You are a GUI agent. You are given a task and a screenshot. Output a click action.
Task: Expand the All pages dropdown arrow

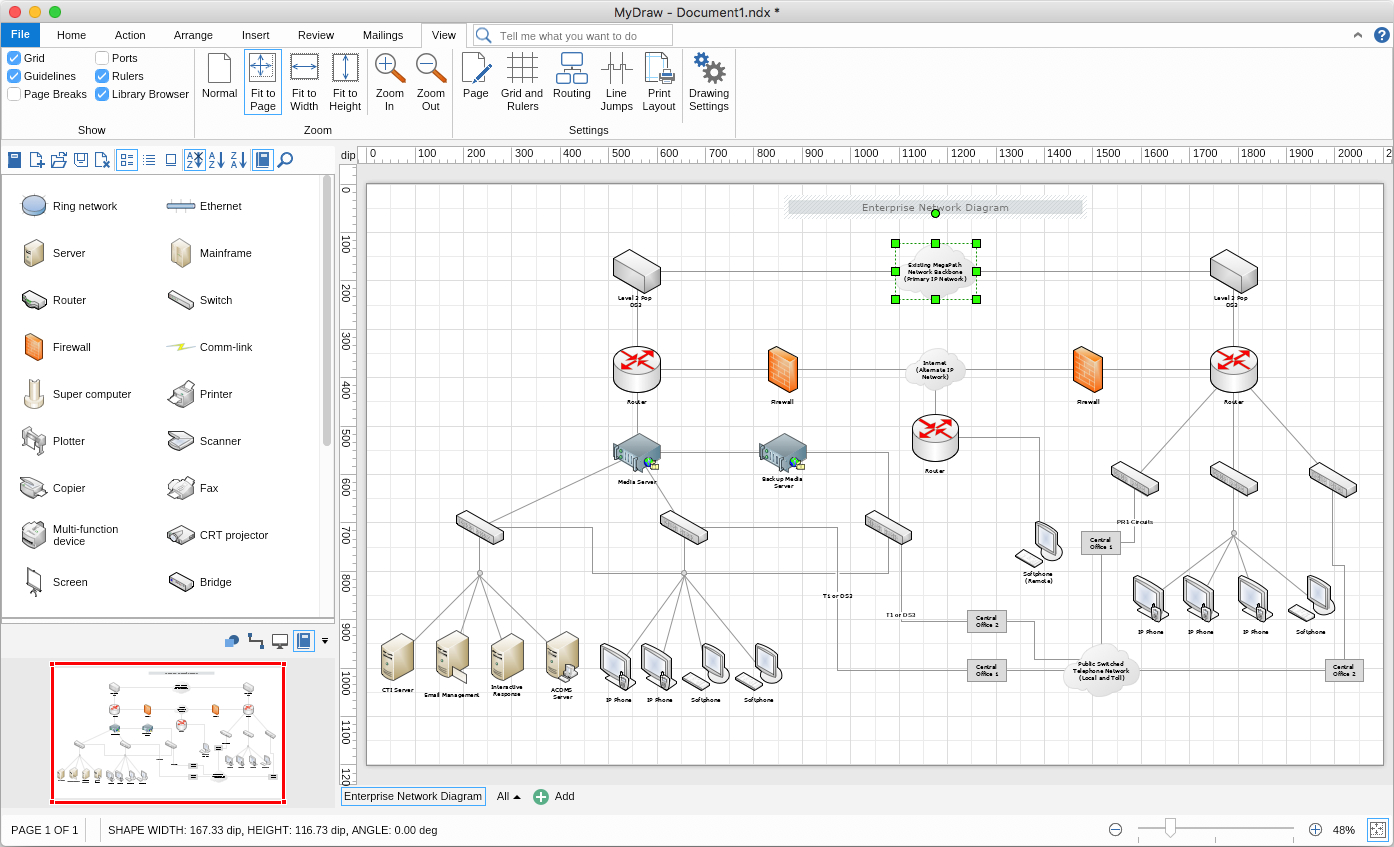517,797
